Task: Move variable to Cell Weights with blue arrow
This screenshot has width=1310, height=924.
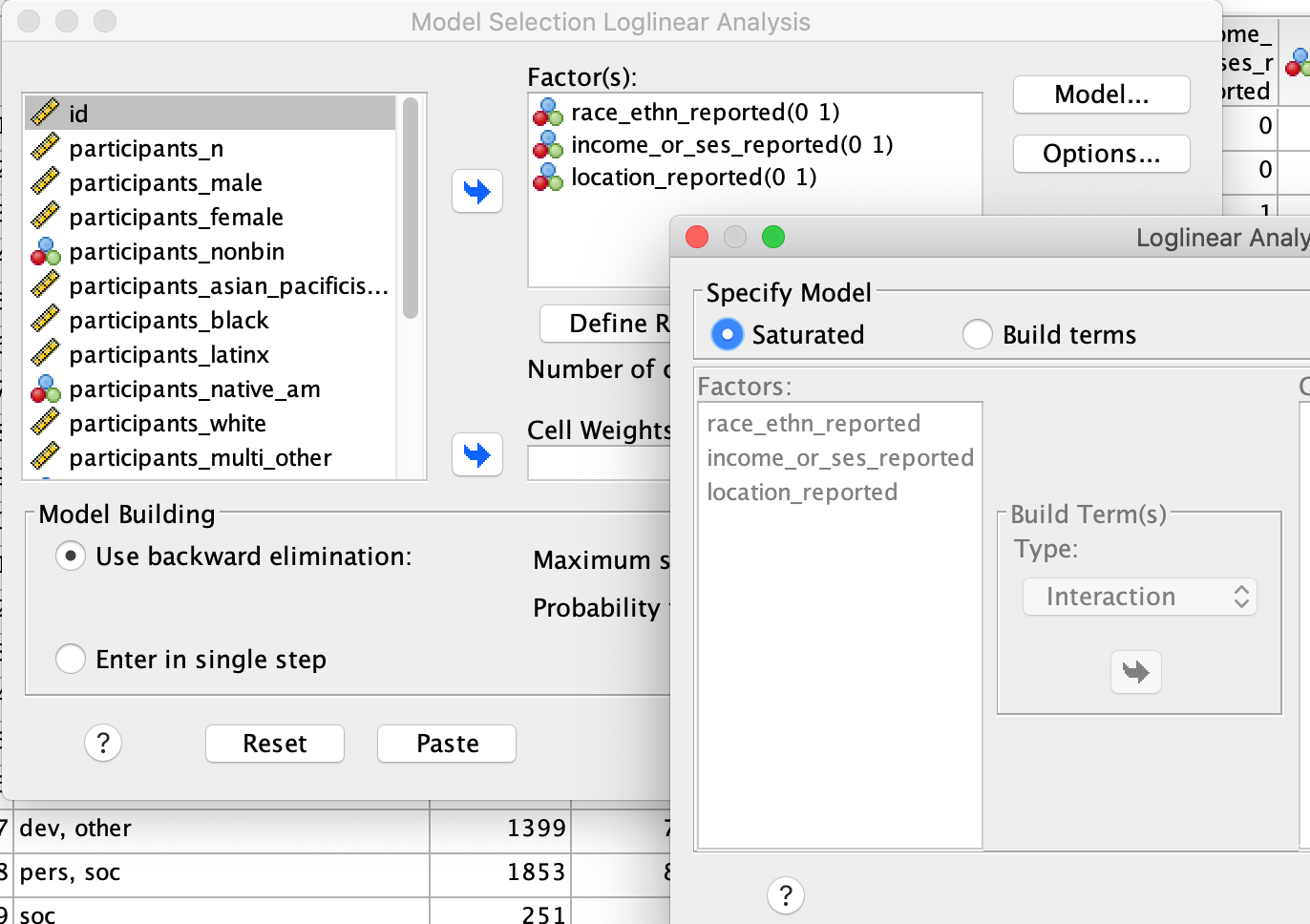Action: [477, 454]
